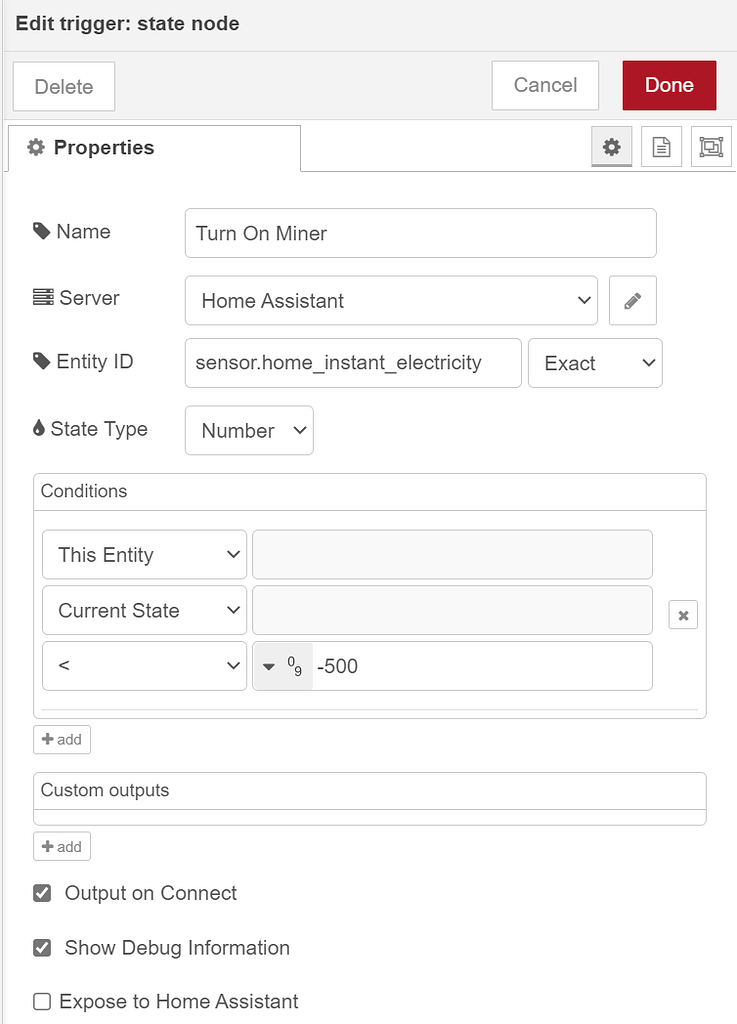The width and height of the screenshot is (737, 1024).
Task: Click the Delete button
Action: (x=63, y=86)
